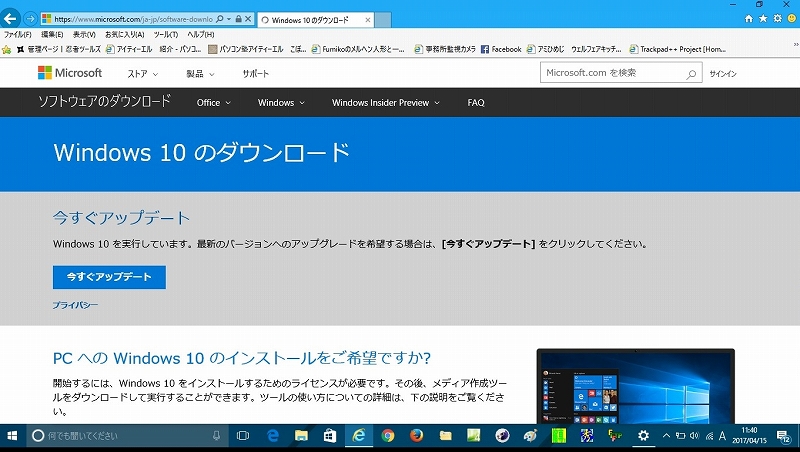Image resolution: width=800 pixels, height=452 pixels.
Task: Stop loading with the address bar X
Action: tap(248, 19)
